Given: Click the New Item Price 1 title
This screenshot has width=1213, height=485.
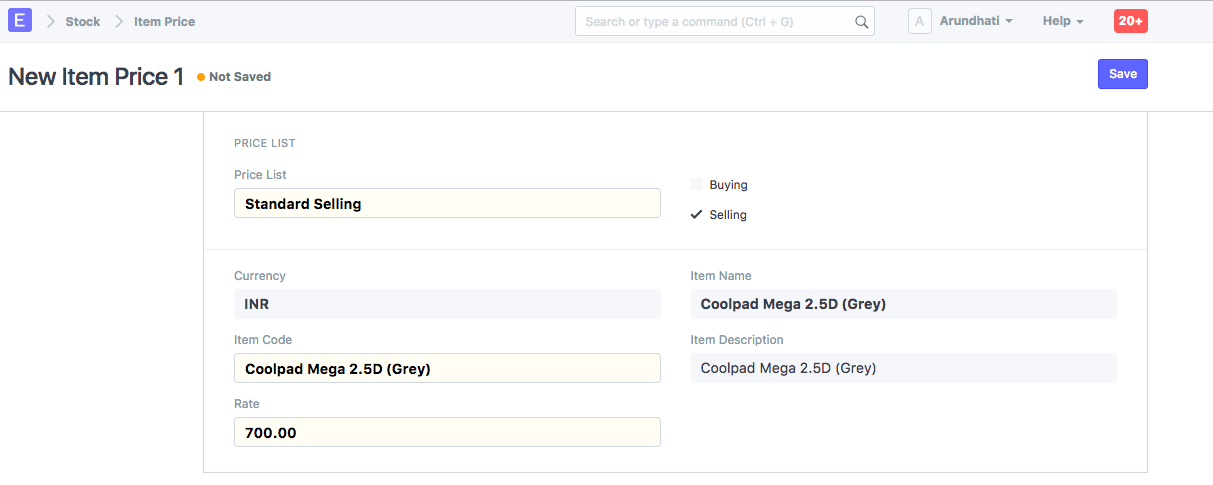Looking at the screenshot, I should (96, 77).
